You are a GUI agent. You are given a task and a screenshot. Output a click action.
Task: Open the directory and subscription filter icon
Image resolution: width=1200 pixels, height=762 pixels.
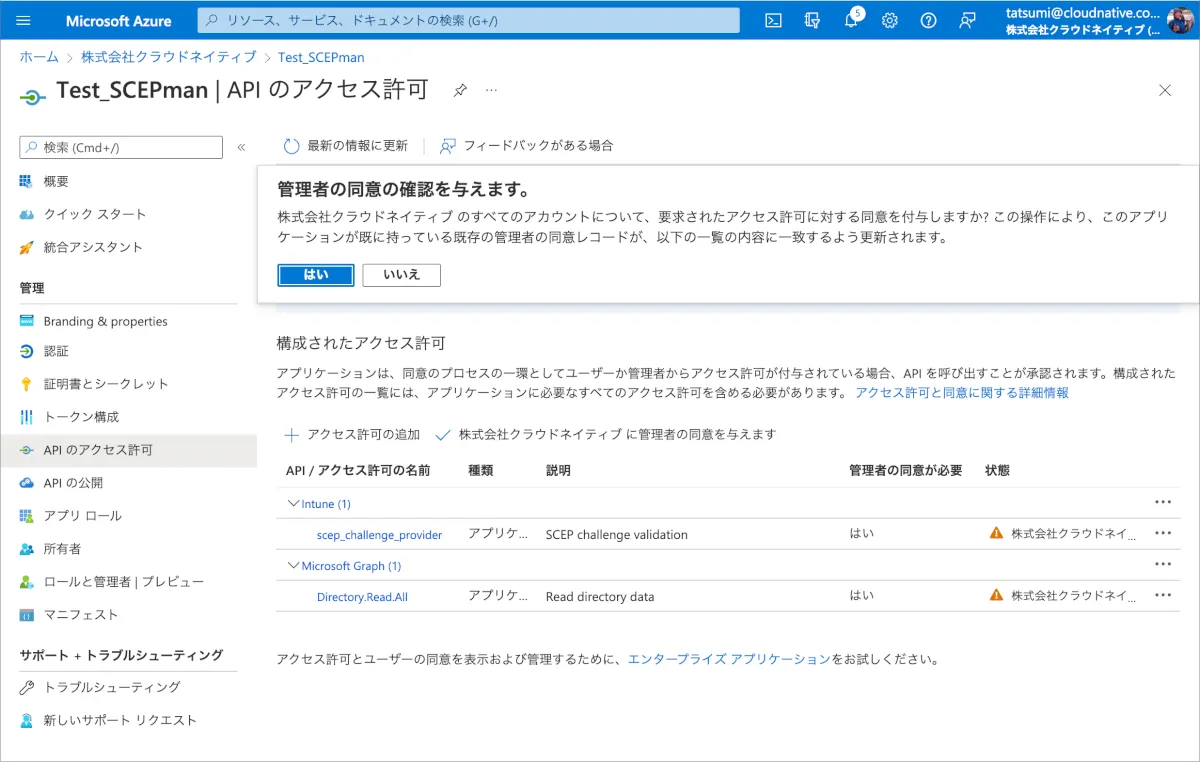point(812,20)
